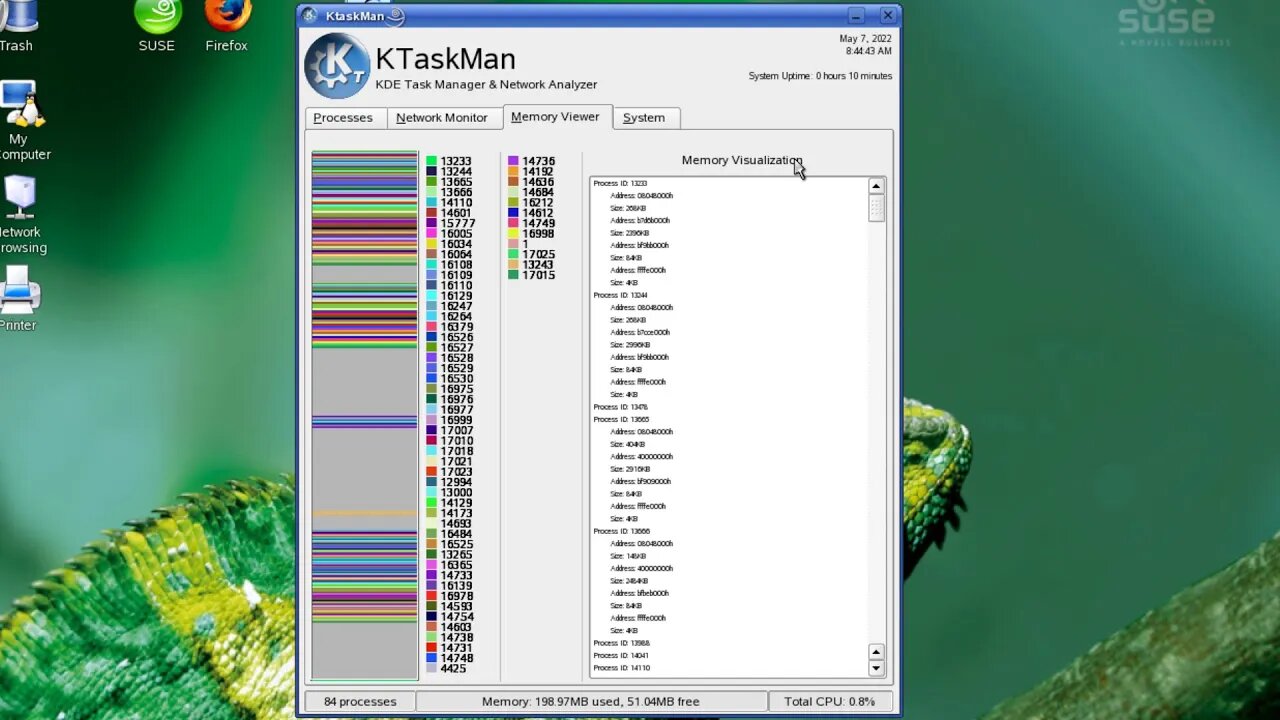Click the color swatch for process 16978
This screenshot has width=1280, height=720.
pos(431,596)
